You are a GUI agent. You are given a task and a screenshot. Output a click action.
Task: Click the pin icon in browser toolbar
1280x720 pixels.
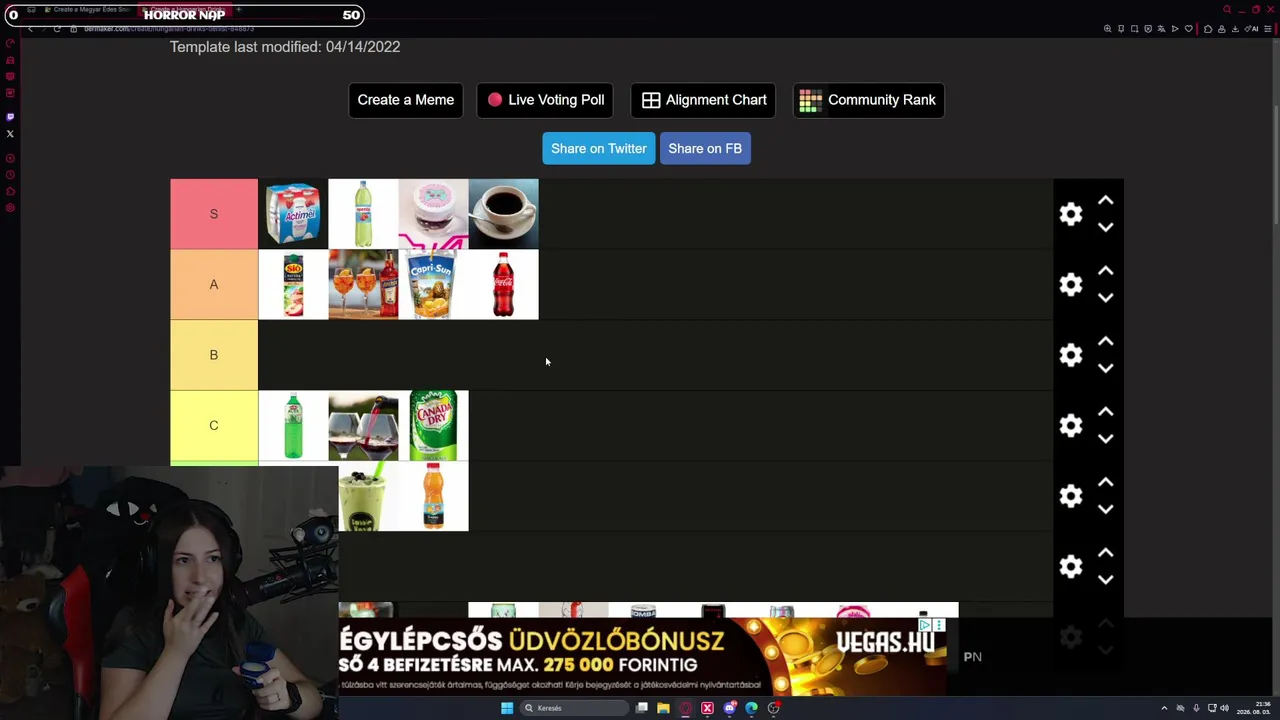point(1121,29)
